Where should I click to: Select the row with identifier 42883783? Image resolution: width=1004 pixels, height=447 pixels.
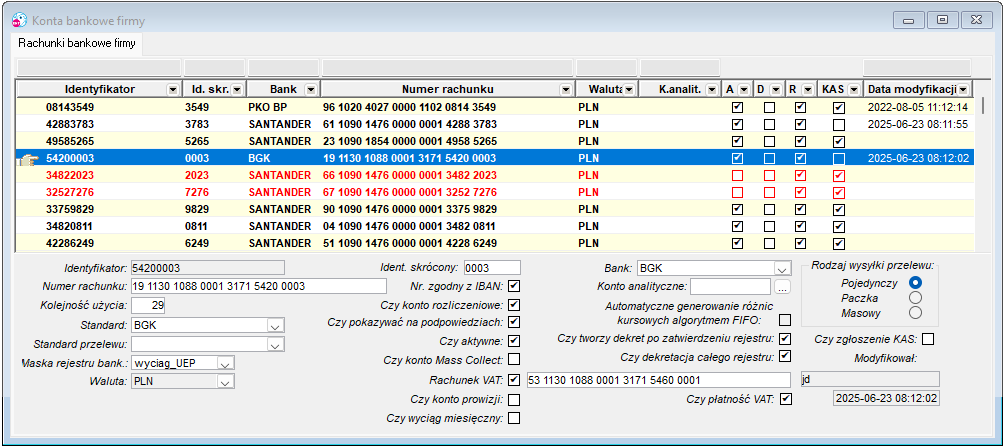[496, 124]
